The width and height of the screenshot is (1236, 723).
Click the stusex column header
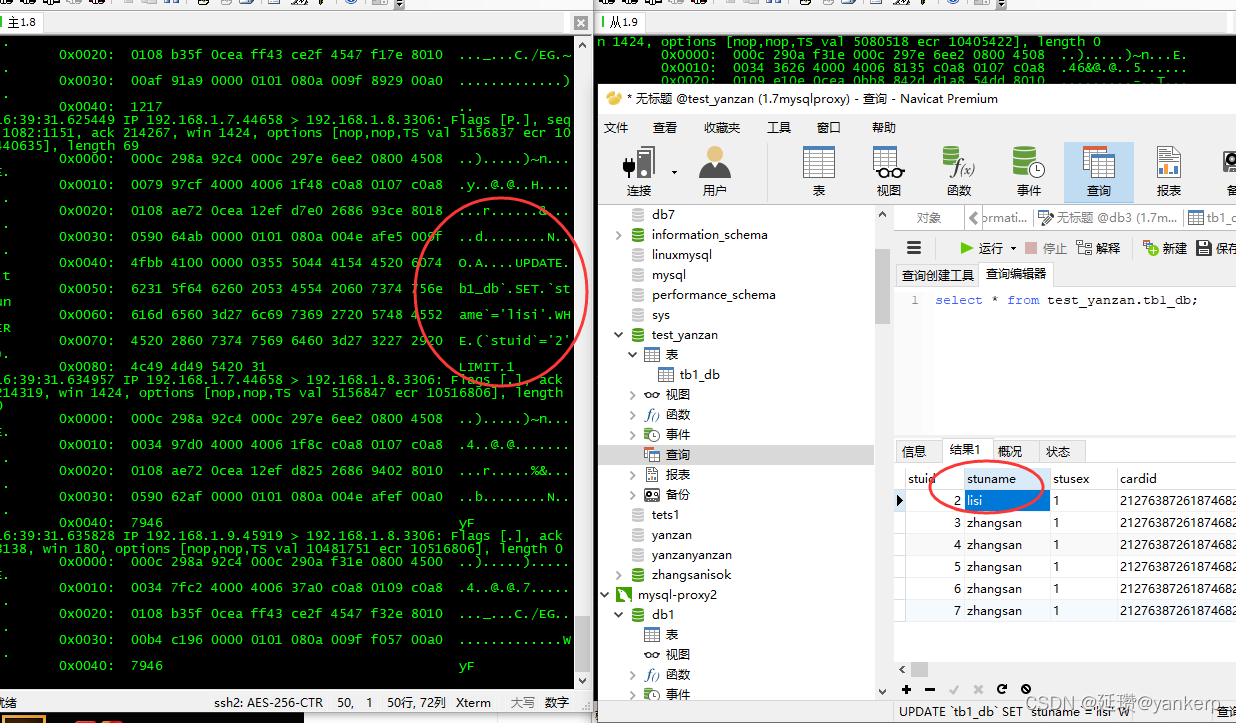pyautogui.click(x=1083, y=479)
